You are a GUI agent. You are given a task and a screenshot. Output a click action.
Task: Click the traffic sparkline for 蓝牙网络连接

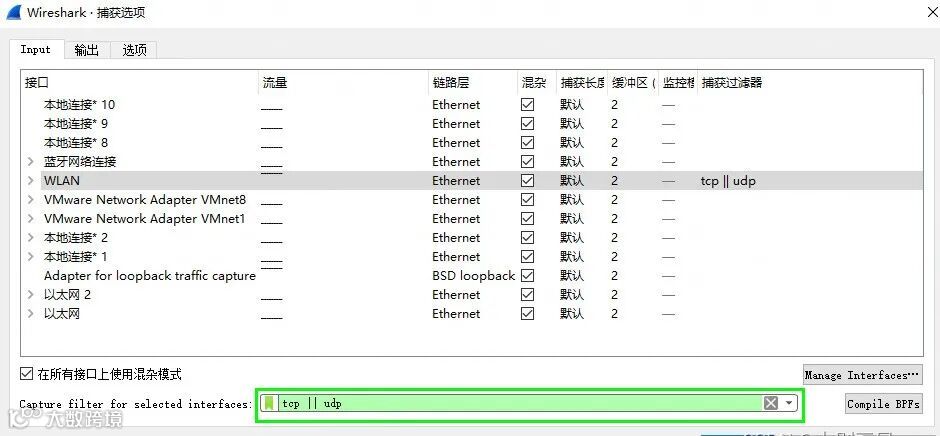(272, 165)
